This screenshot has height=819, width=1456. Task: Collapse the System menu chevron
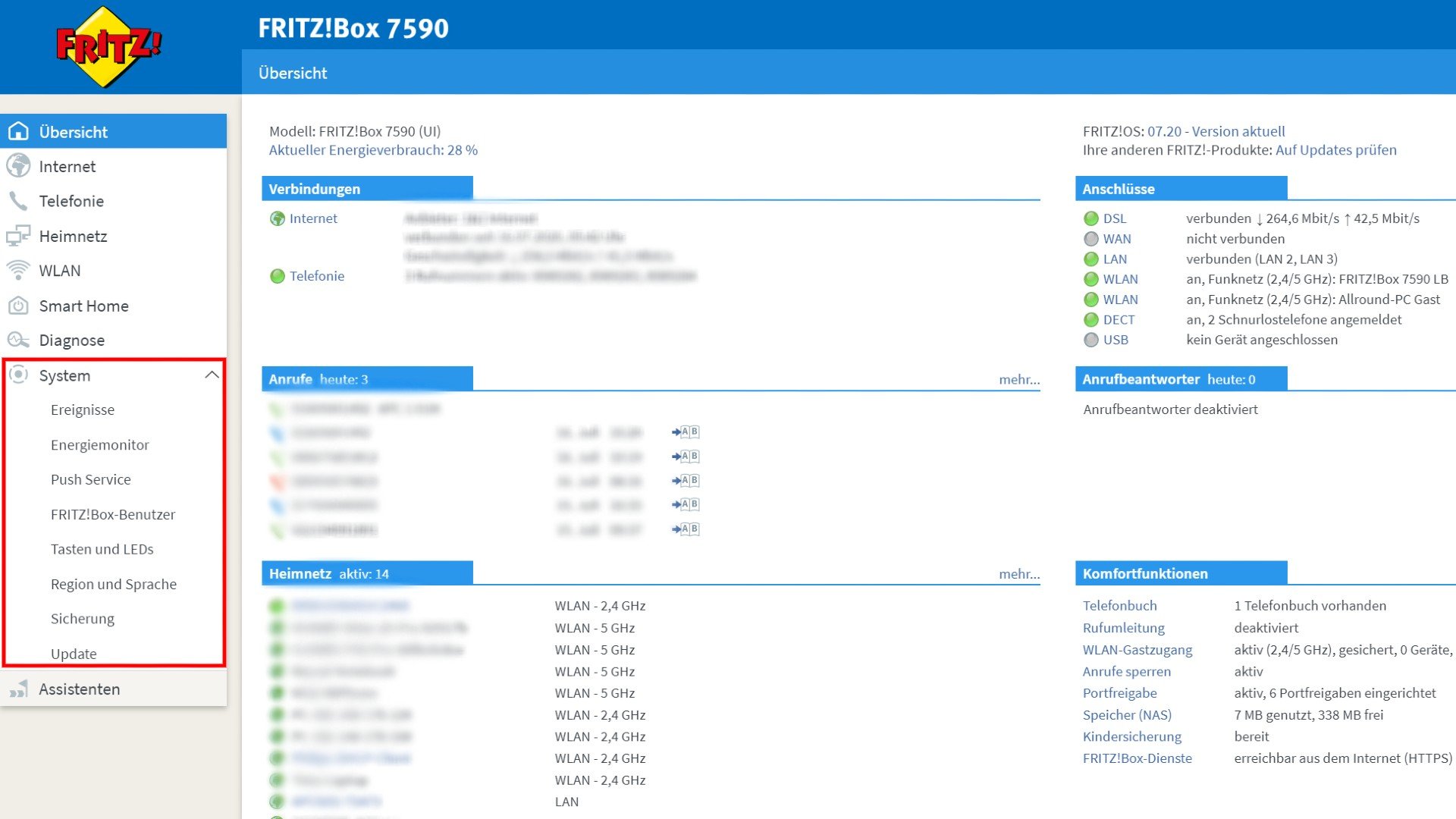coord(212,375)
